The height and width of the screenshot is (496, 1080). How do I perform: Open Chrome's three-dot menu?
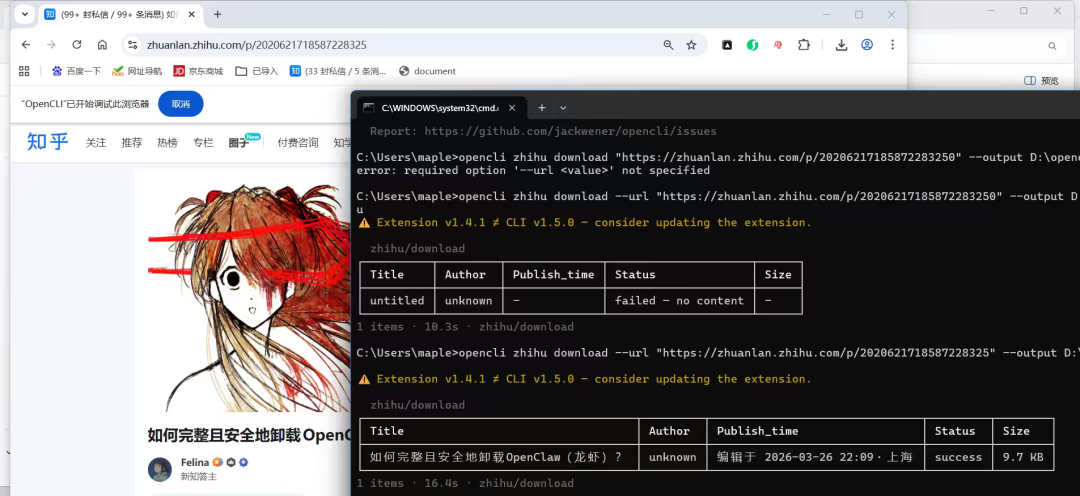pyautogui.click(x=892, y=45)
